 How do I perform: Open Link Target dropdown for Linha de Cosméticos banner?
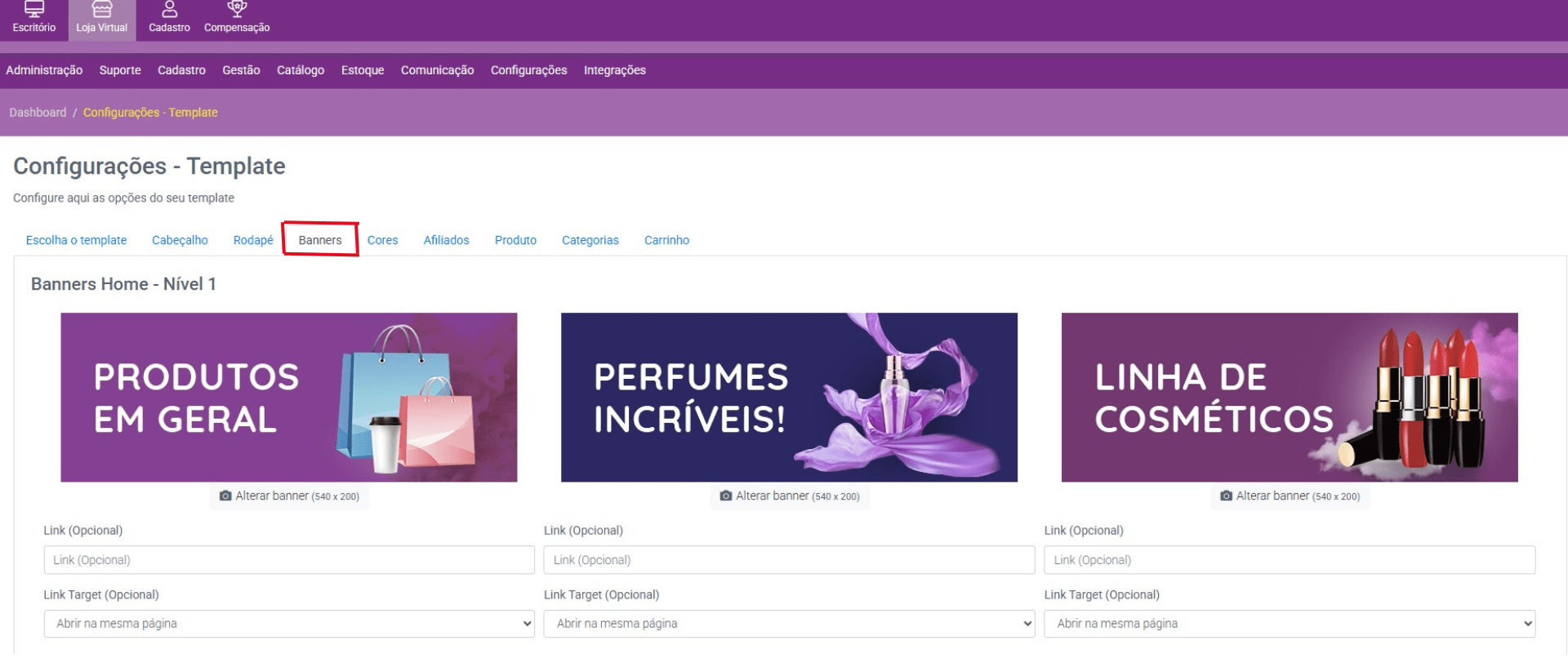click(1290, 624)
